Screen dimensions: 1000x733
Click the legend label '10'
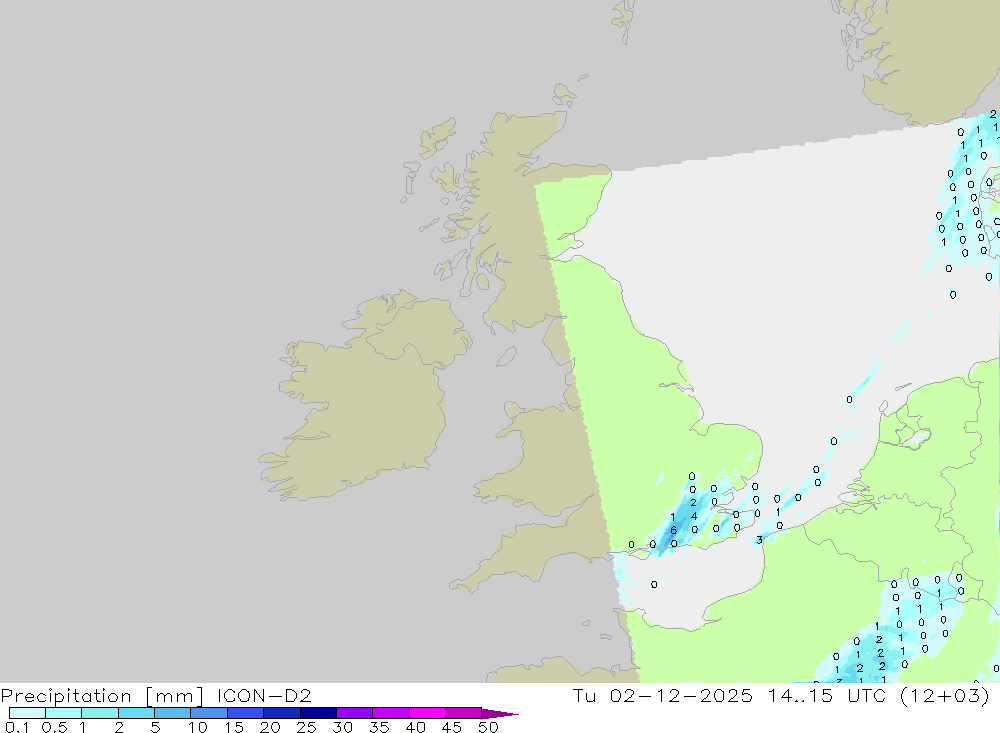[198, 727]
